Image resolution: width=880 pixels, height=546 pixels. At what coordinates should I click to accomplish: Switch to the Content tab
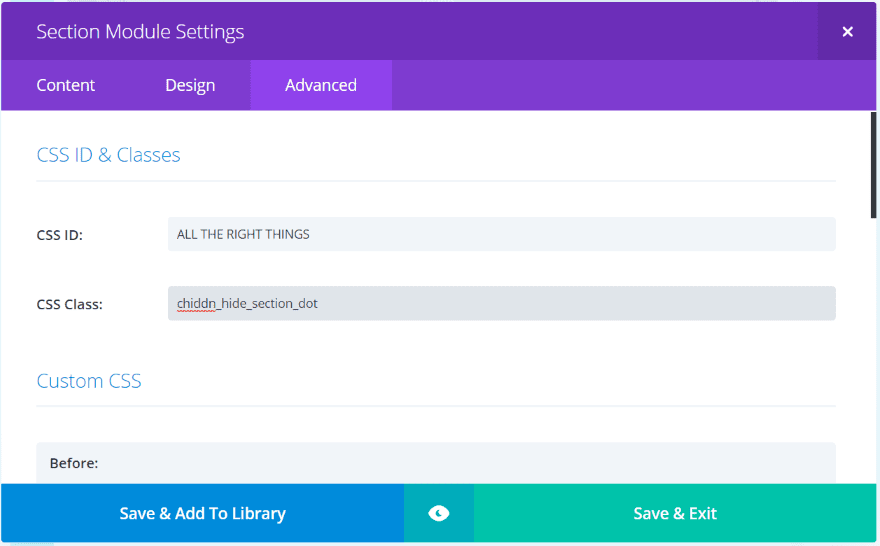[x=66, y=85]
